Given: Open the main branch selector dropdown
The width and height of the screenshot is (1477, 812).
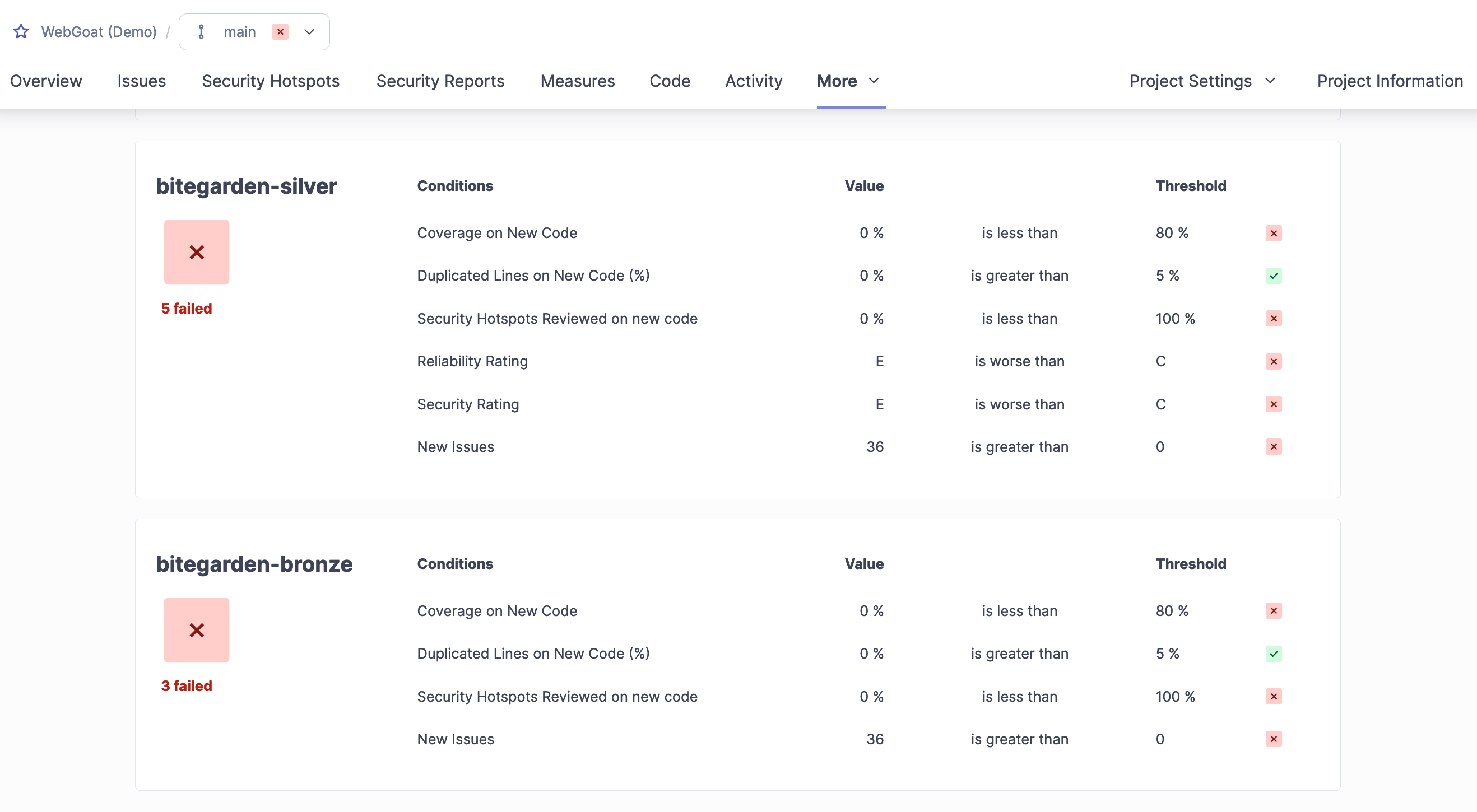Looking at the screenshot, I should click(x=309, y=31).
